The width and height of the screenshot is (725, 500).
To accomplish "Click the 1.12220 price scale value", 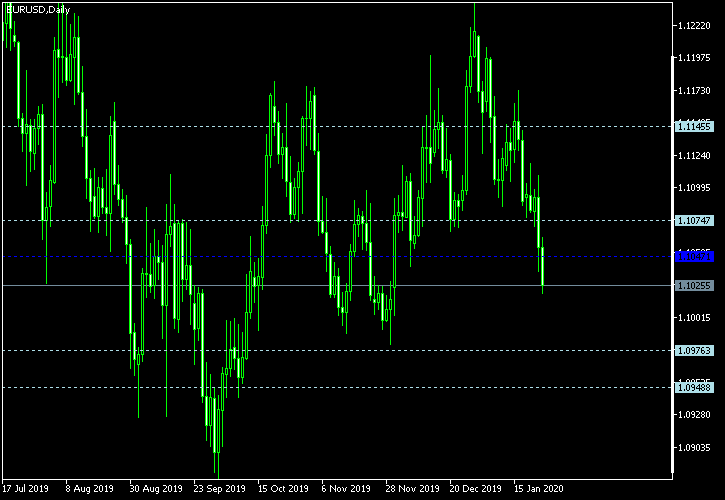I will [694, 26].
